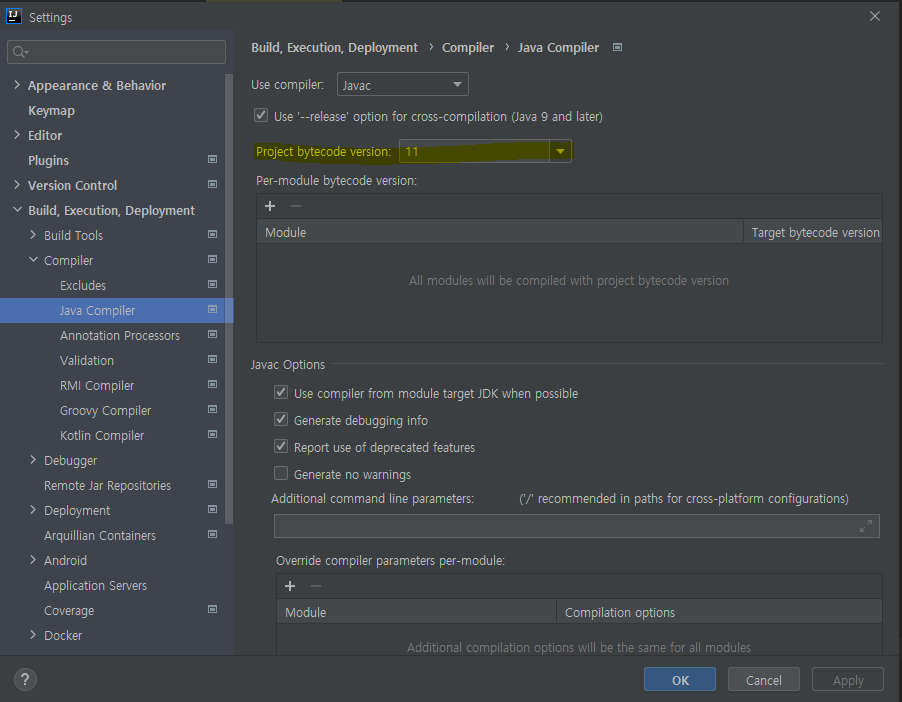The image size is (902, 702).
Task: Collapse Build, Execution, Deployment section
Action: pyautogui.click(x=17, y=210)
